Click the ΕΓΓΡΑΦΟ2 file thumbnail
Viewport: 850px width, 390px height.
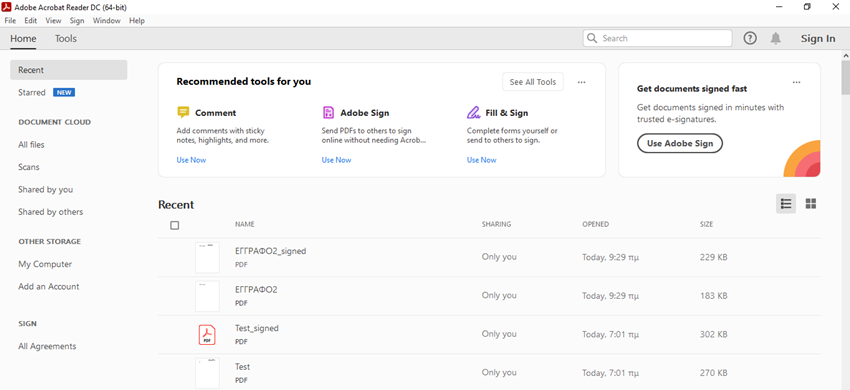click(x=207, y=296)
